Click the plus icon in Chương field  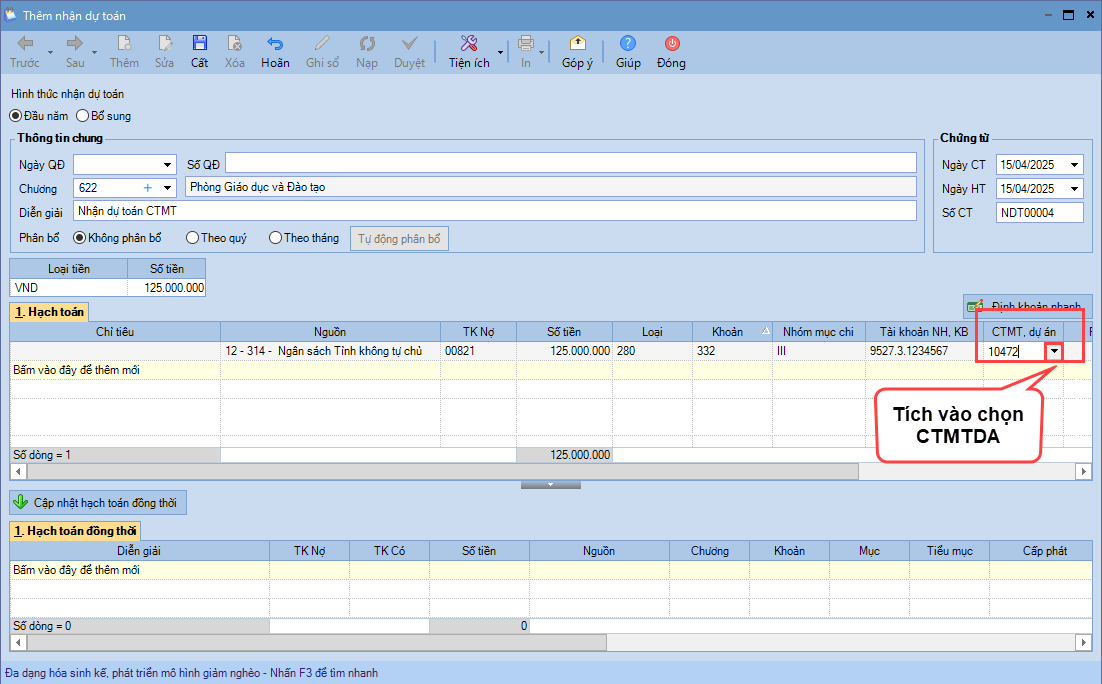(148, 188)
